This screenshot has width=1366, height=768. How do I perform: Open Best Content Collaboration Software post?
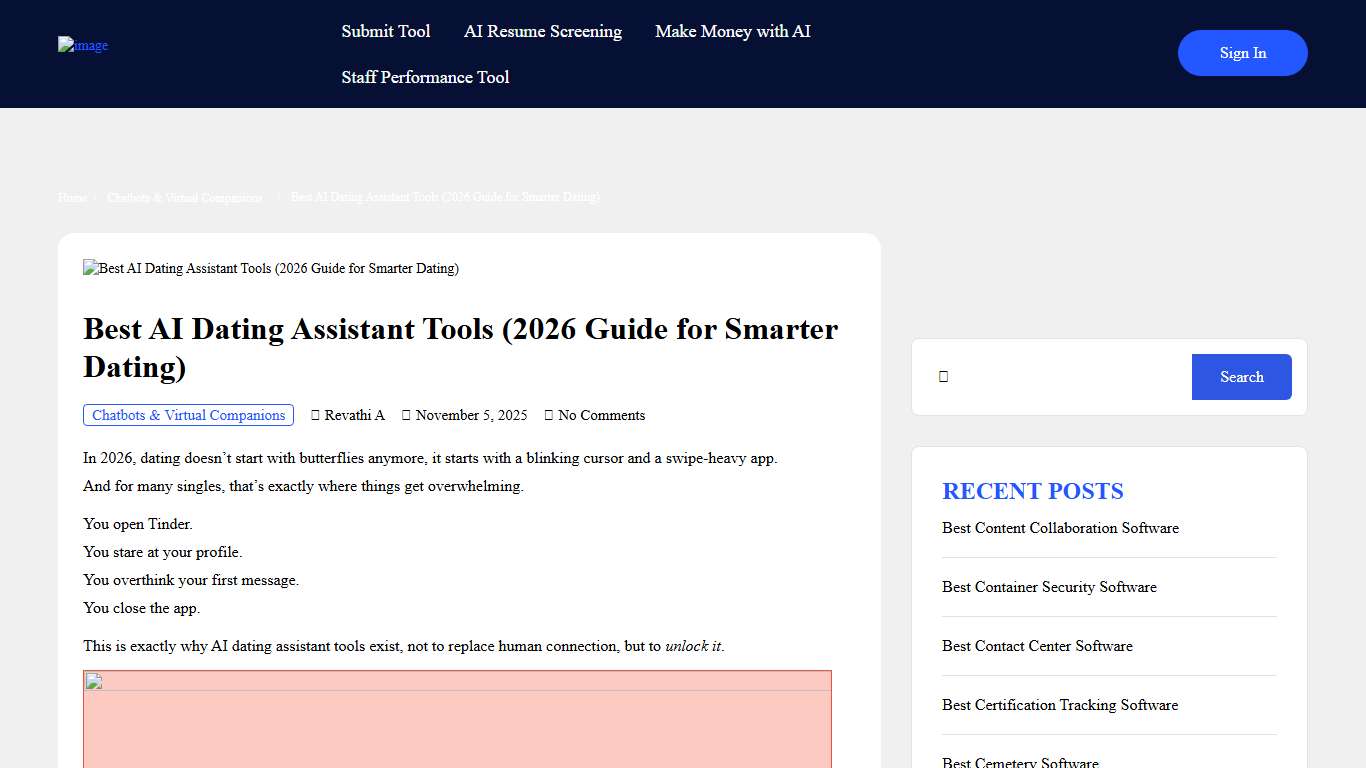tap(1060, 528)
